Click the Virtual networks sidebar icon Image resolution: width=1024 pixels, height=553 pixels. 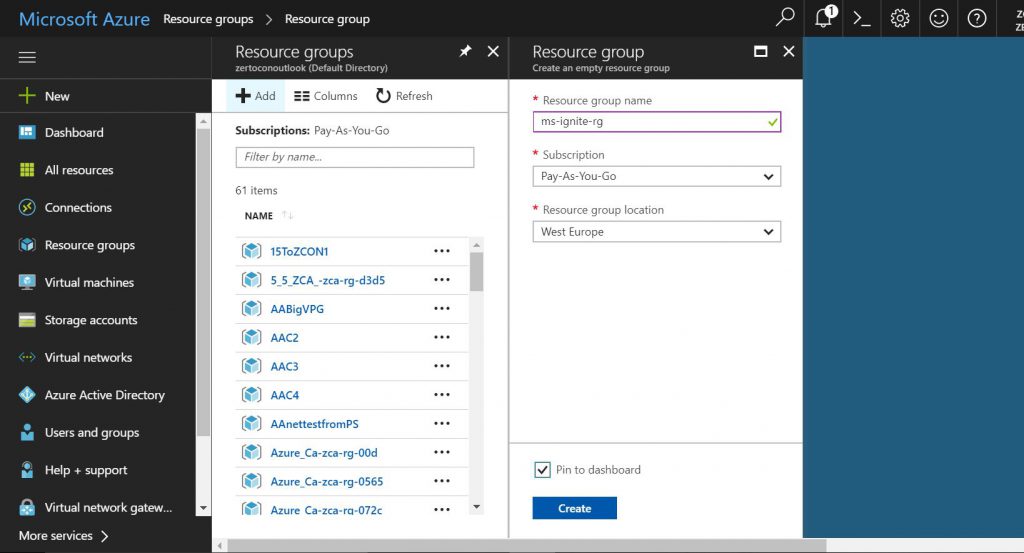27,357
